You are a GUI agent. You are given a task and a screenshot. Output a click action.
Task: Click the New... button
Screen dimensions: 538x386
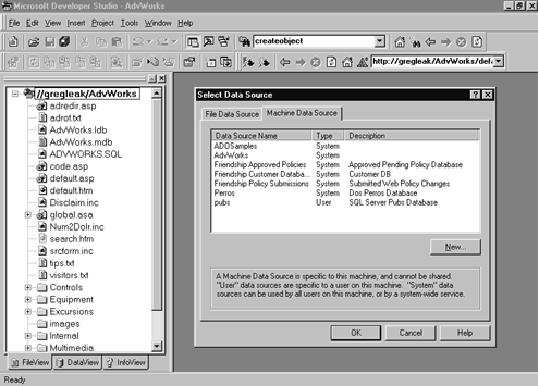coord(455,247)
